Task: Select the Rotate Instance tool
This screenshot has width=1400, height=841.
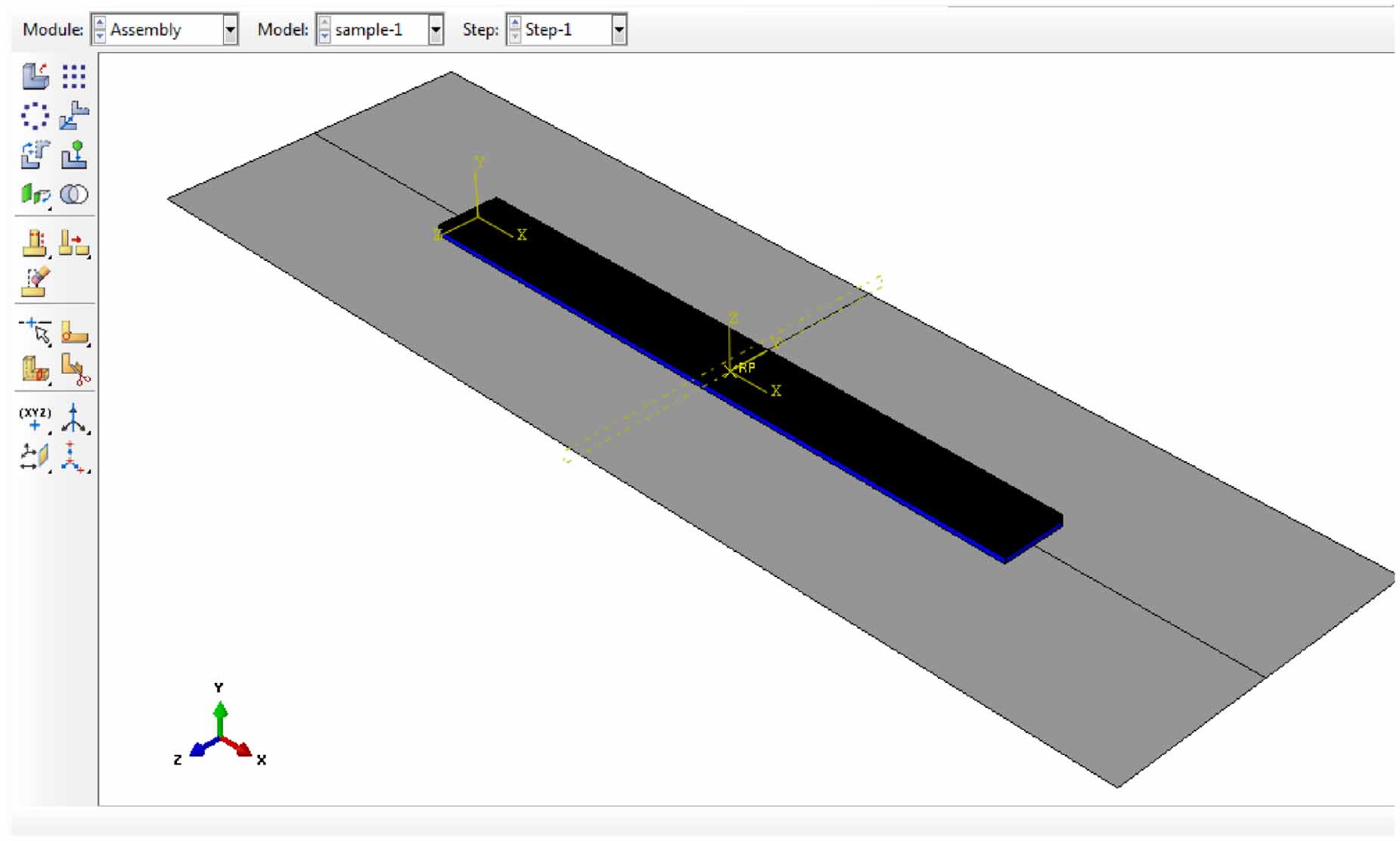Action: tap(35, 155)
